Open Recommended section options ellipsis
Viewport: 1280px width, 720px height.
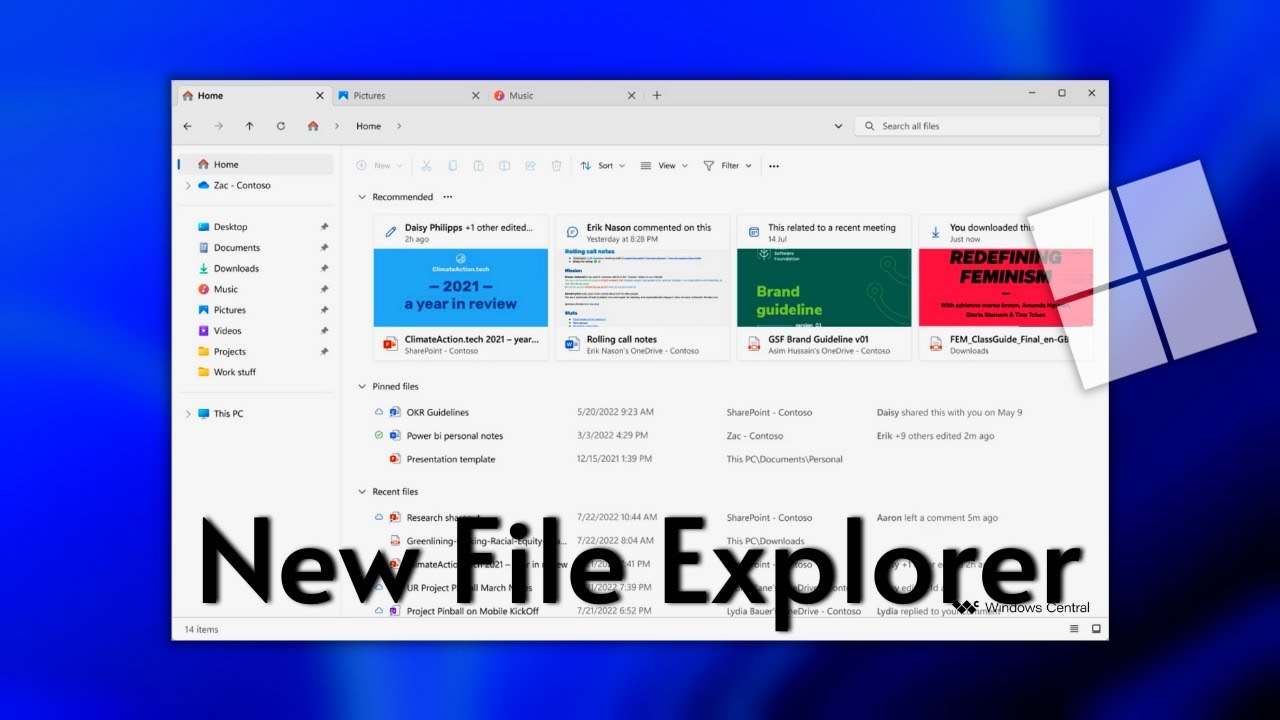(x=448, y=197)
